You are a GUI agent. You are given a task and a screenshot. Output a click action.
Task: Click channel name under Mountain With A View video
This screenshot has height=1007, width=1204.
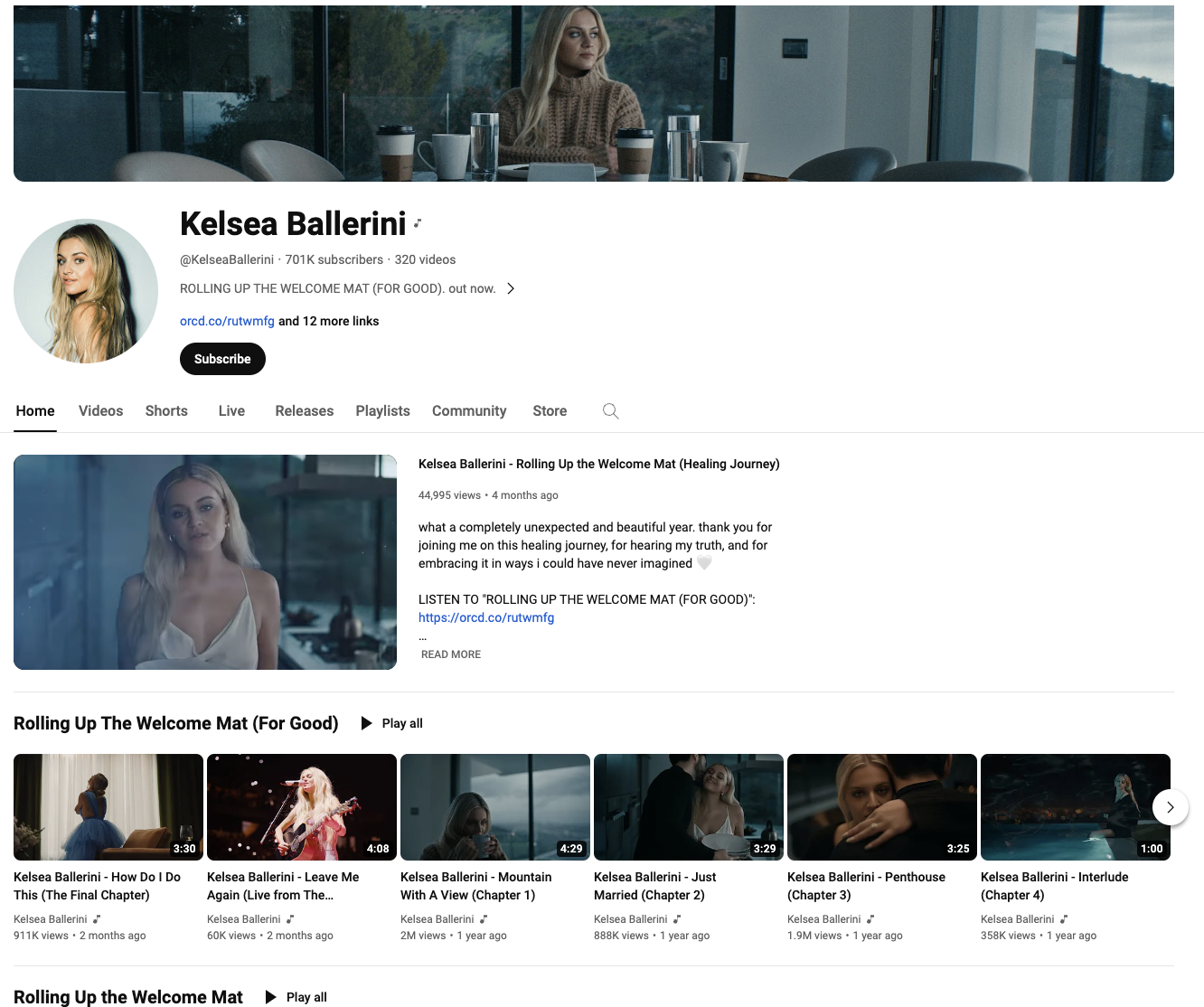[437, 919]
